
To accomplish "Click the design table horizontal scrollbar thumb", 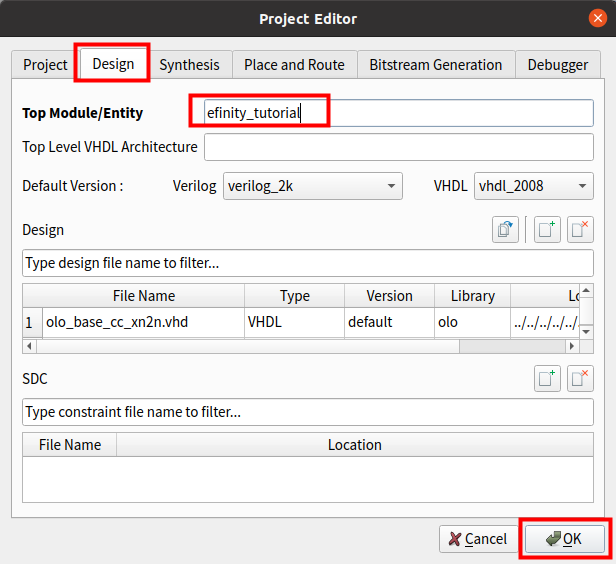I will point(248,346).
